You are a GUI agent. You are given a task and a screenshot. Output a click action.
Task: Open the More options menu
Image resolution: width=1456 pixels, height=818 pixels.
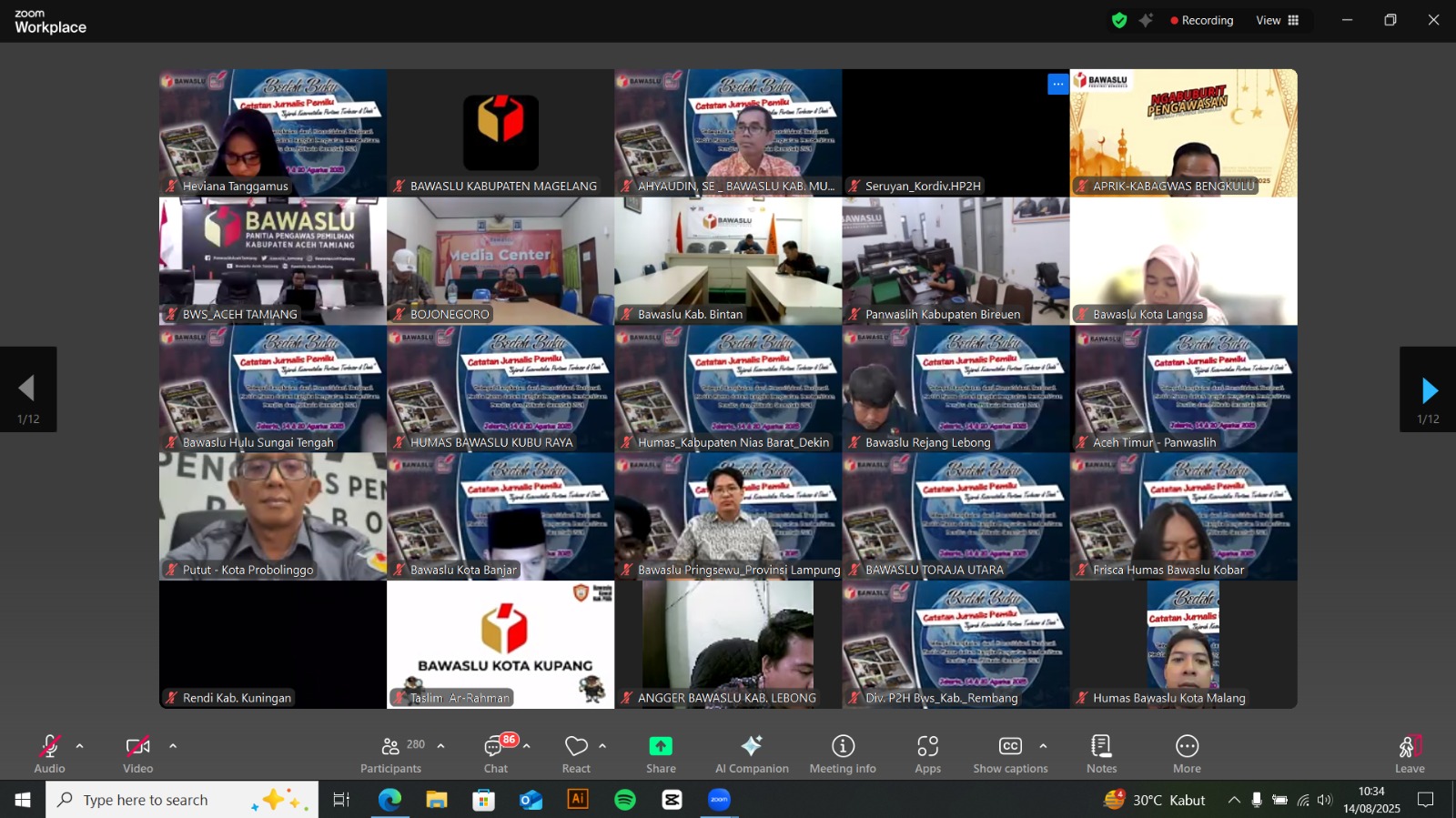point(1187,754)
